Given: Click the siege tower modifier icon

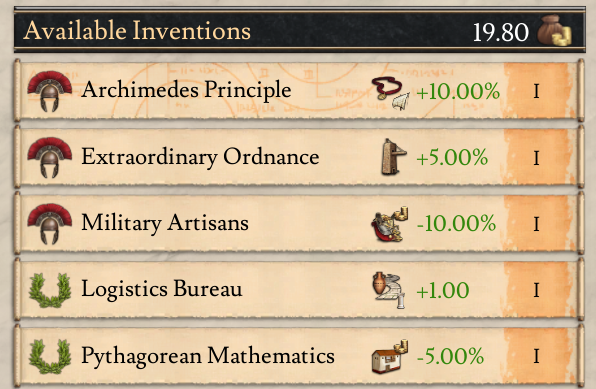Looking at the screenshot, I should point(393,157).
